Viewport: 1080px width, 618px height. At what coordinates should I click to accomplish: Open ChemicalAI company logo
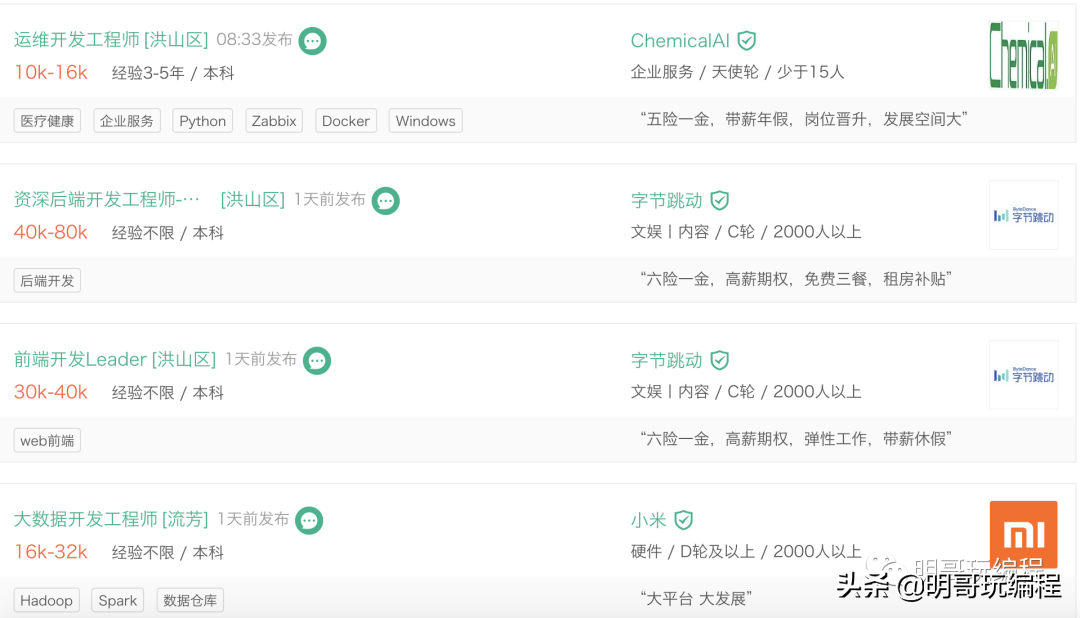[x=1024, y=55]
